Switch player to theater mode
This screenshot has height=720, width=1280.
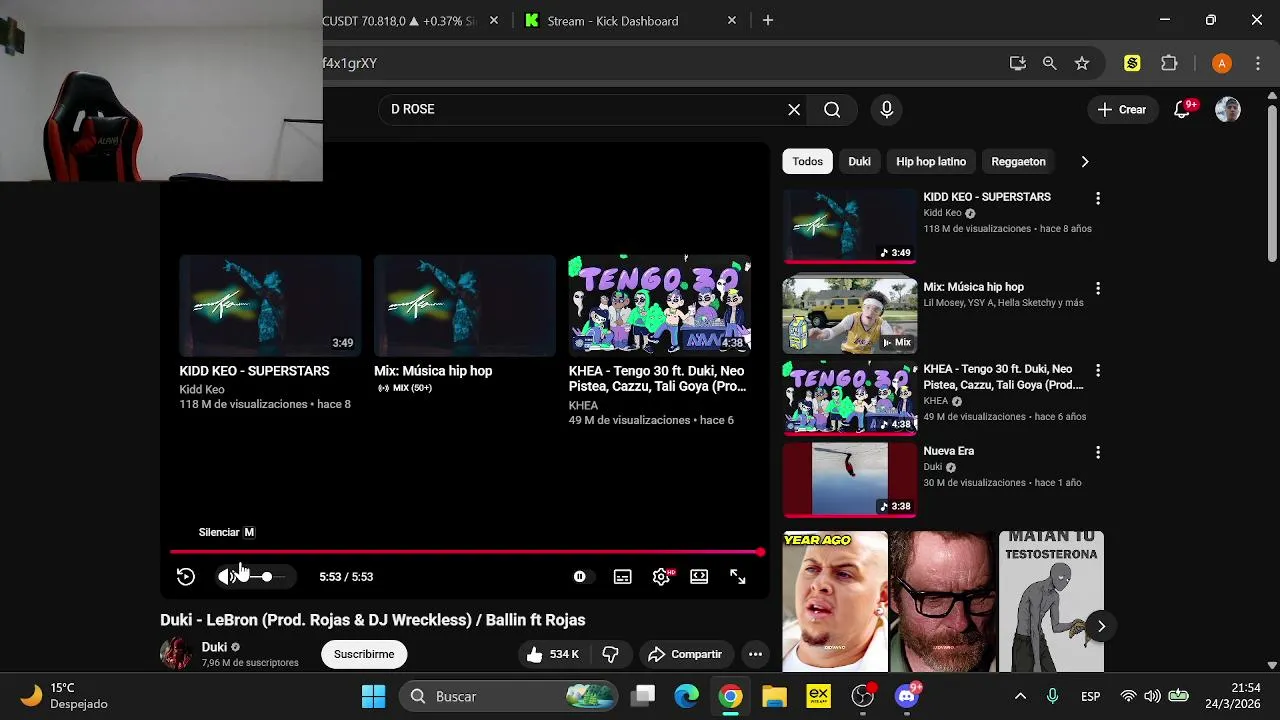[x=699, y=577]
